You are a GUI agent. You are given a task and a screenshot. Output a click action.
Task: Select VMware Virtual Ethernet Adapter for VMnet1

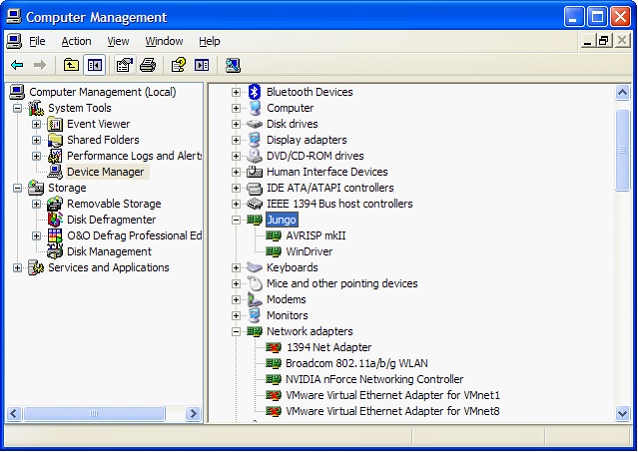pyautogui.click(x=393, y=395)
